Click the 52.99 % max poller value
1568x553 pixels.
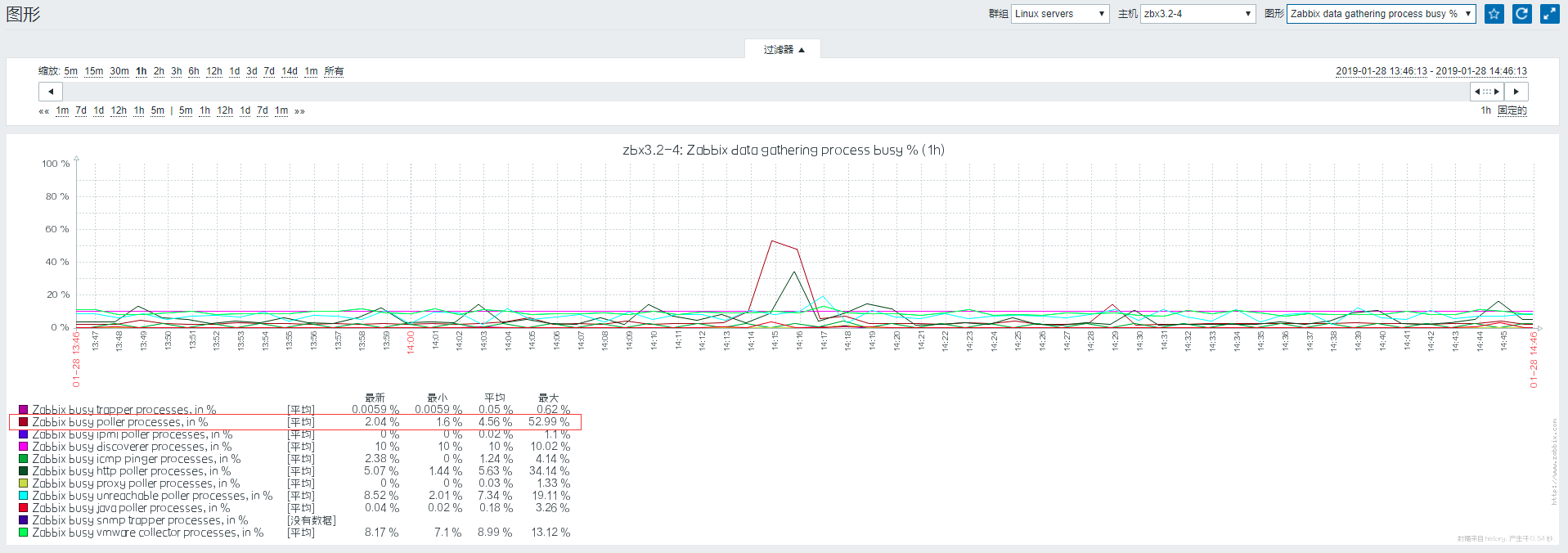tap(549, 422)
